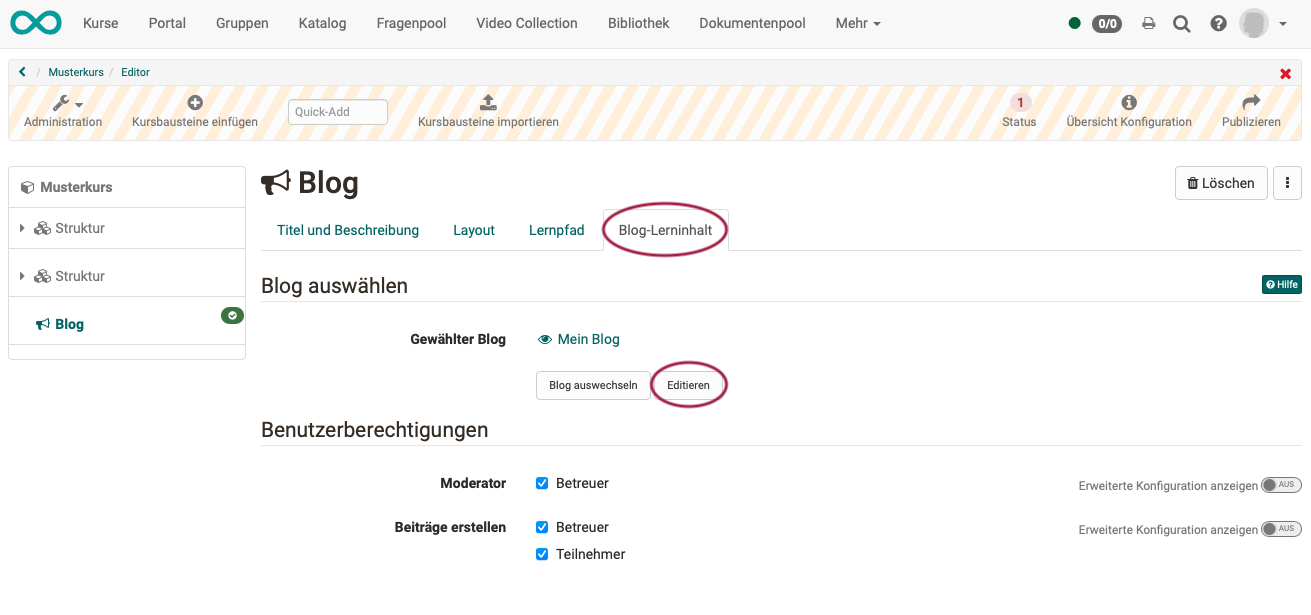Open Übersicht Konfiguration info icon
This screenshot has width=1311, height=615.
[1128, 100]
